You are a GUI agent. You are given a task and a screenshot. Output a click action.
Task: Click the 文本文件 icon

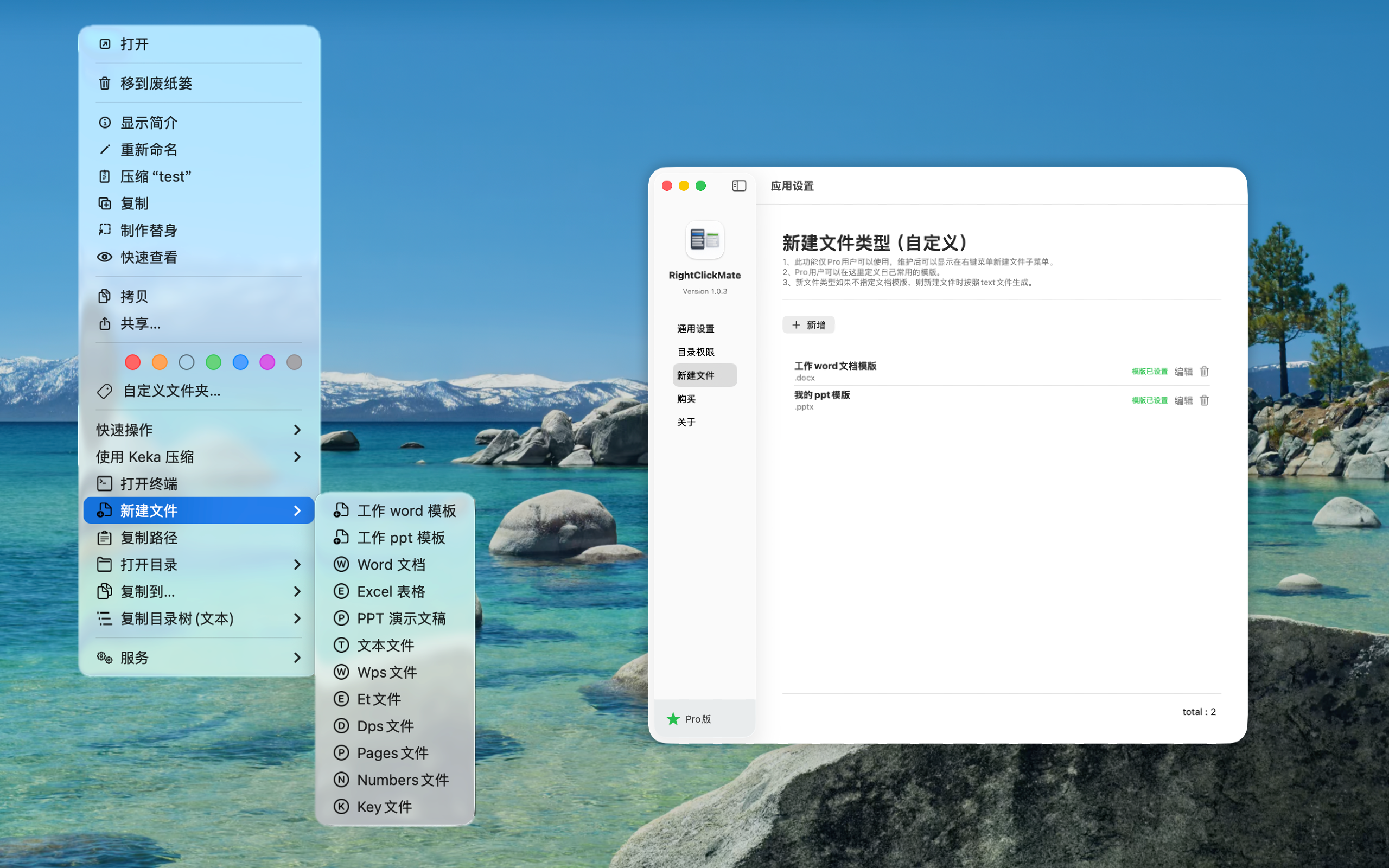[x=342, y=645]
